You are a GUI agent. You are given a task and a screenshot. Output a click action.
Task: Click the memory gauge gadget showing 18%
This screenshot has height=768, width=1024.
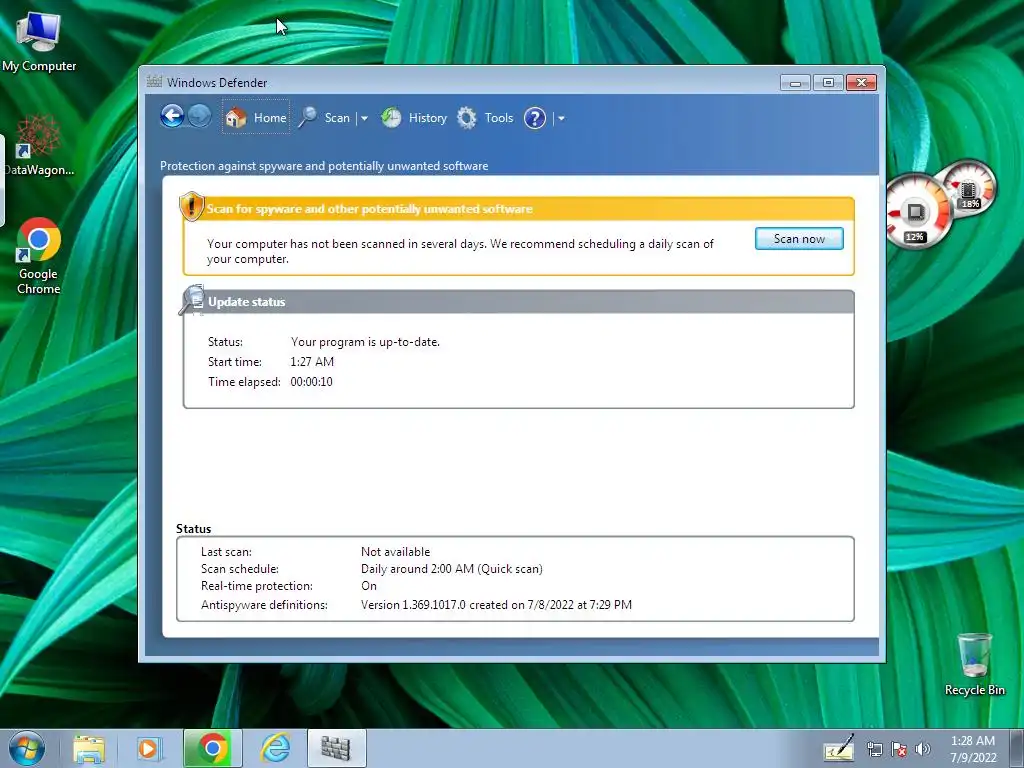[x=969, y=189]
